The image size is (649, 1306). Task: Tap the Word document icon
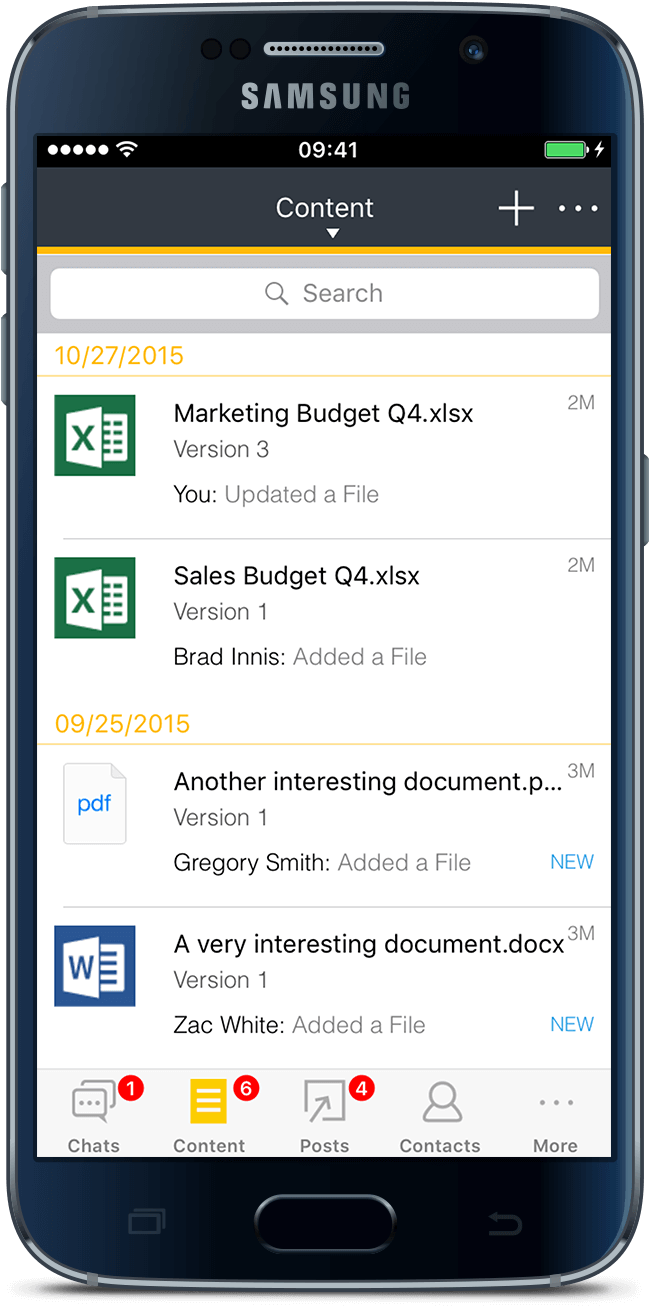(95, 966)
